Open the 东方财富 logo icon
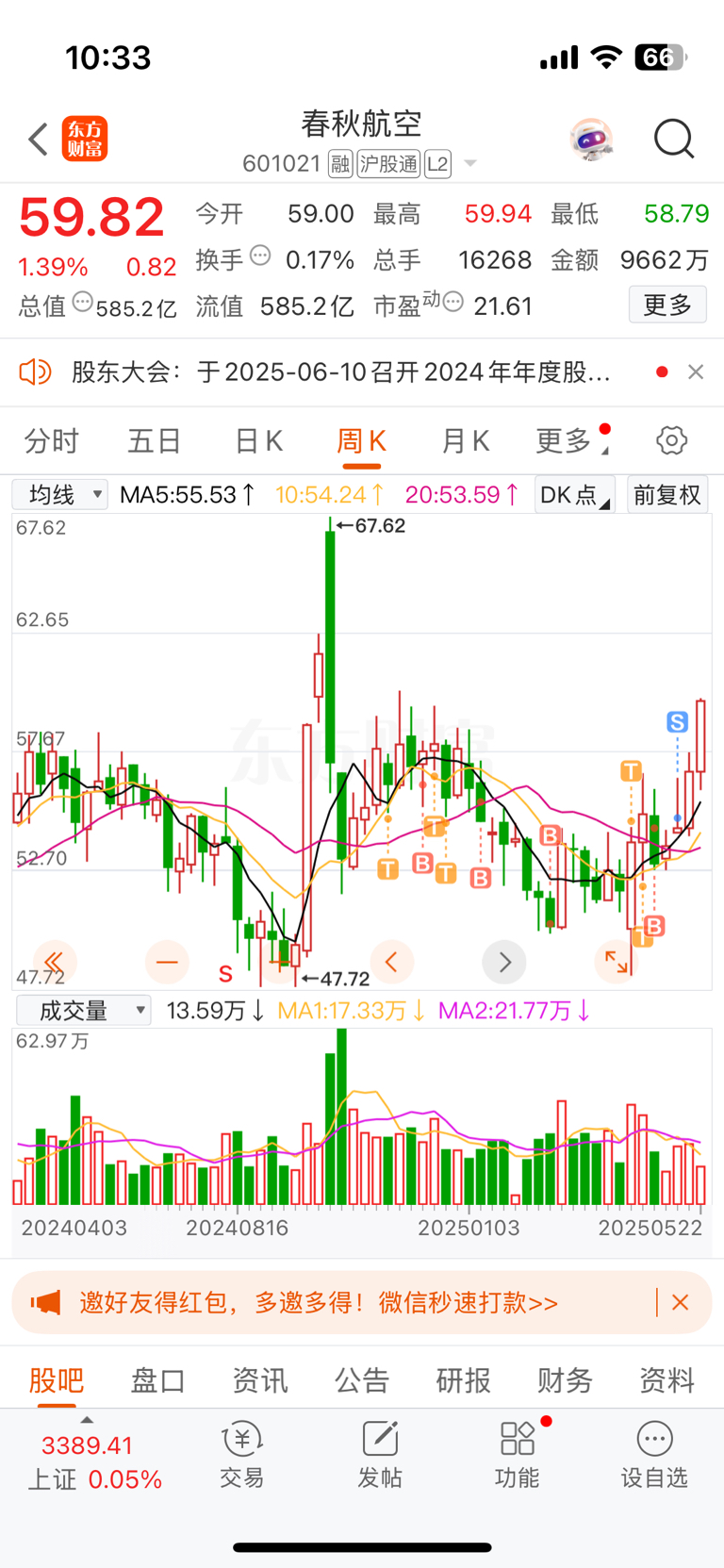The width and height of the screenshot is (724, 1568). coord(85,140)
